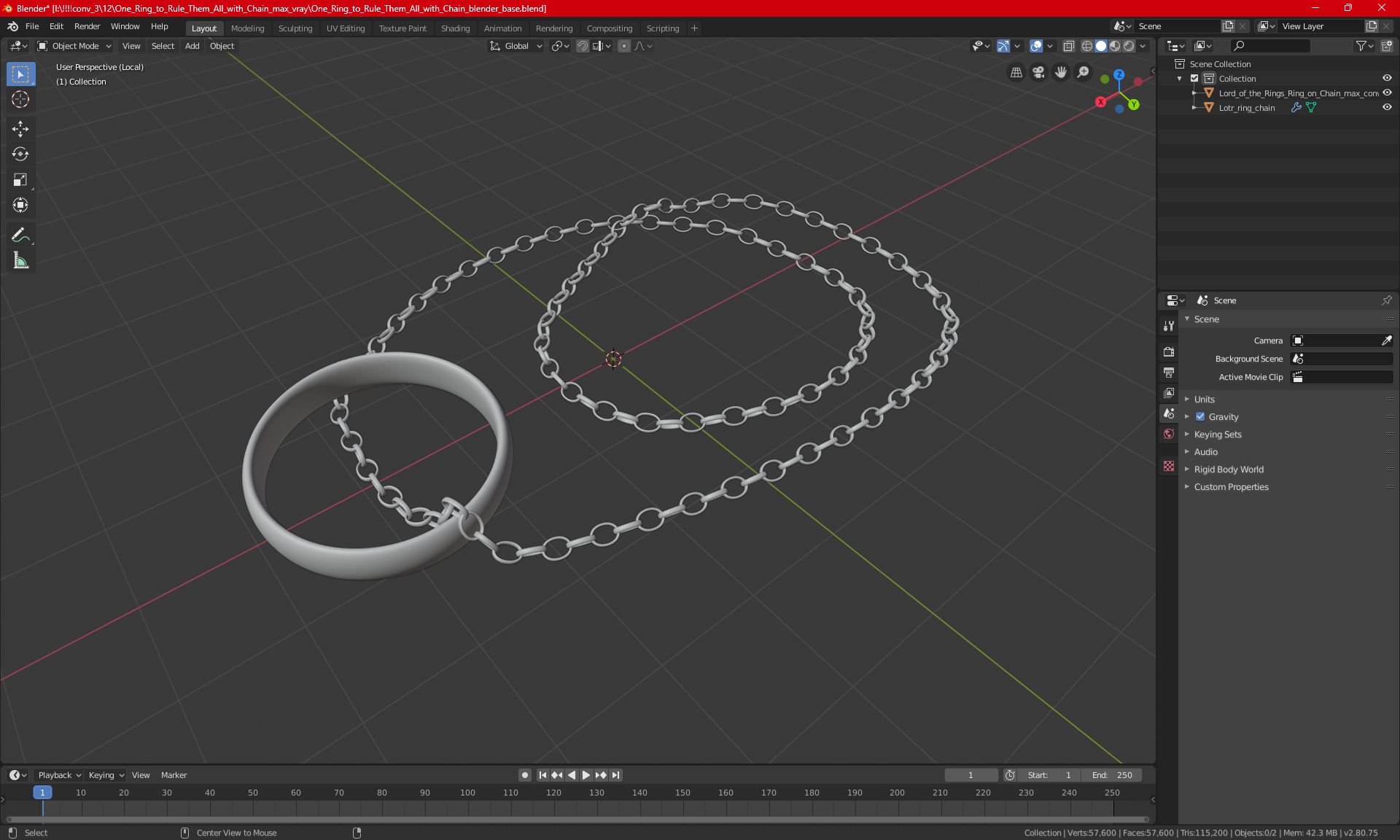Open the World properties tab

1169,434
